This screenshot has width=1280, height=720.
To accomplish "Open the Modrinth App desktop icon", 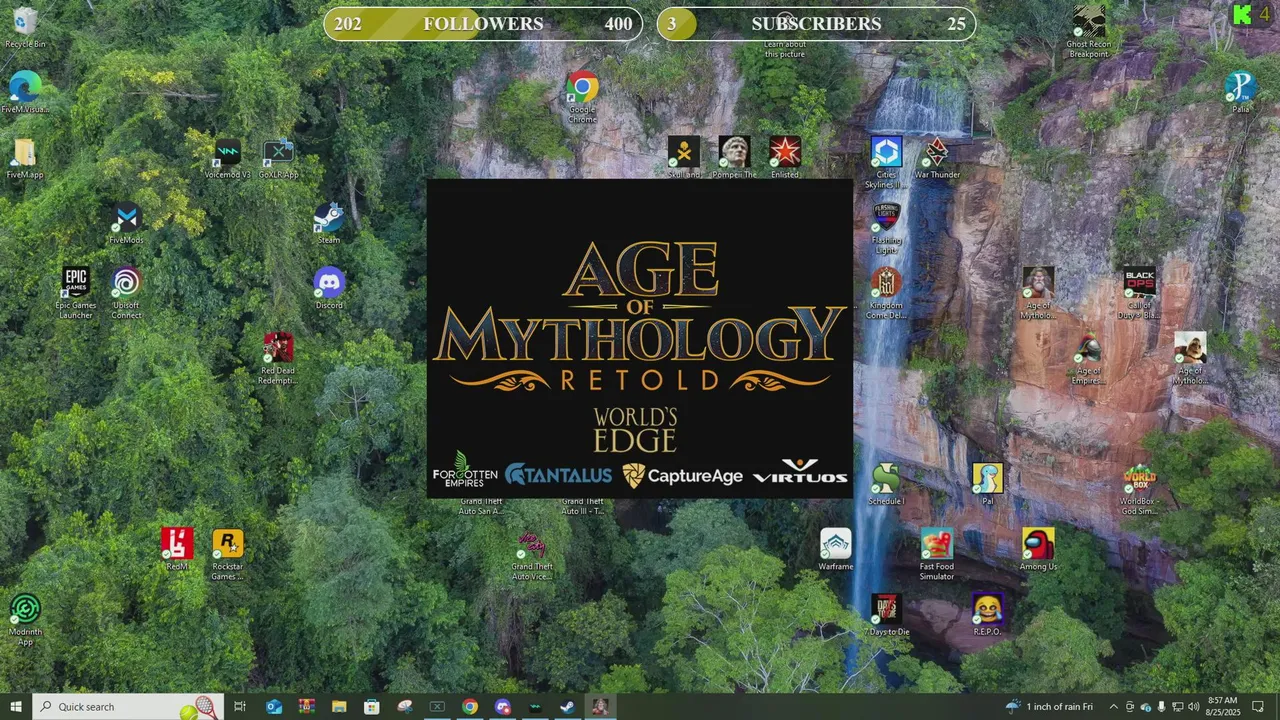I will pyautogui.click(x=25, y=619).
